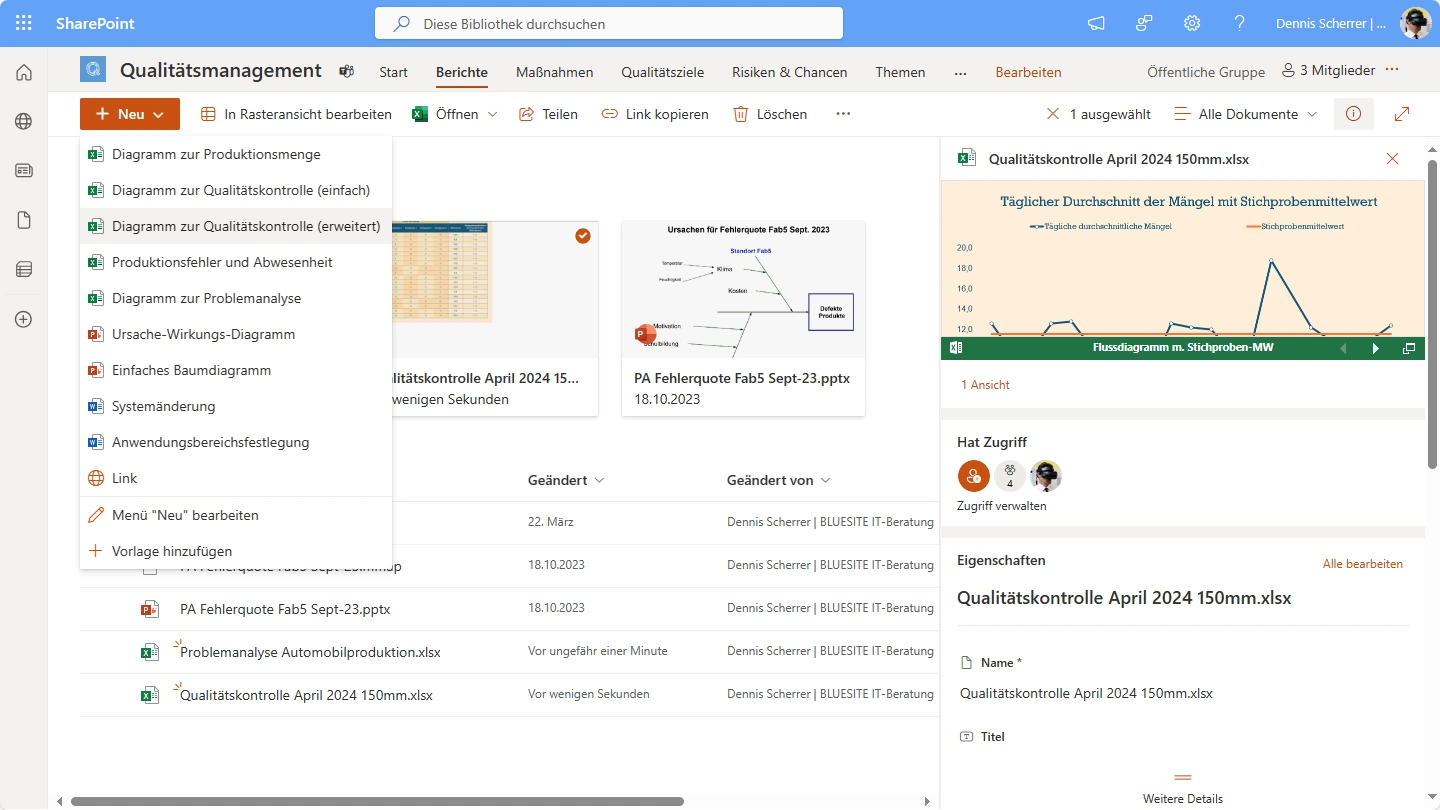Screen dimensions: 1440x810
Task: Select Anwendungsbereichsfestlegung template
Action: click(236, 442)
